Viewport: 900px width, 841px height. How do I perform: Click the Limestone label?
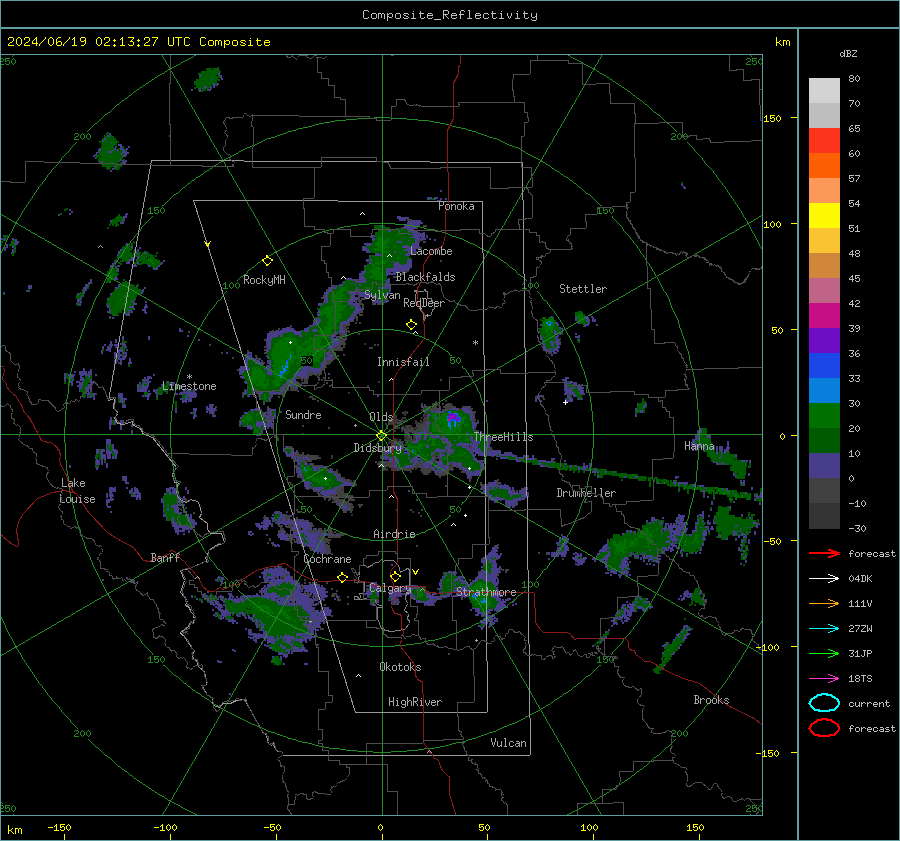pyautogui.click(x=189, y=386)
